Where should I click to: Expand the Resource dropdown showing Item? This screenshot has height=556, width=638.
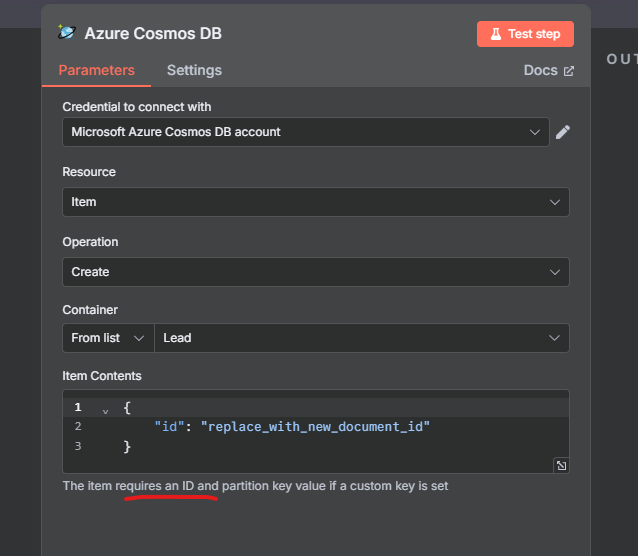[x=315, y=202]
